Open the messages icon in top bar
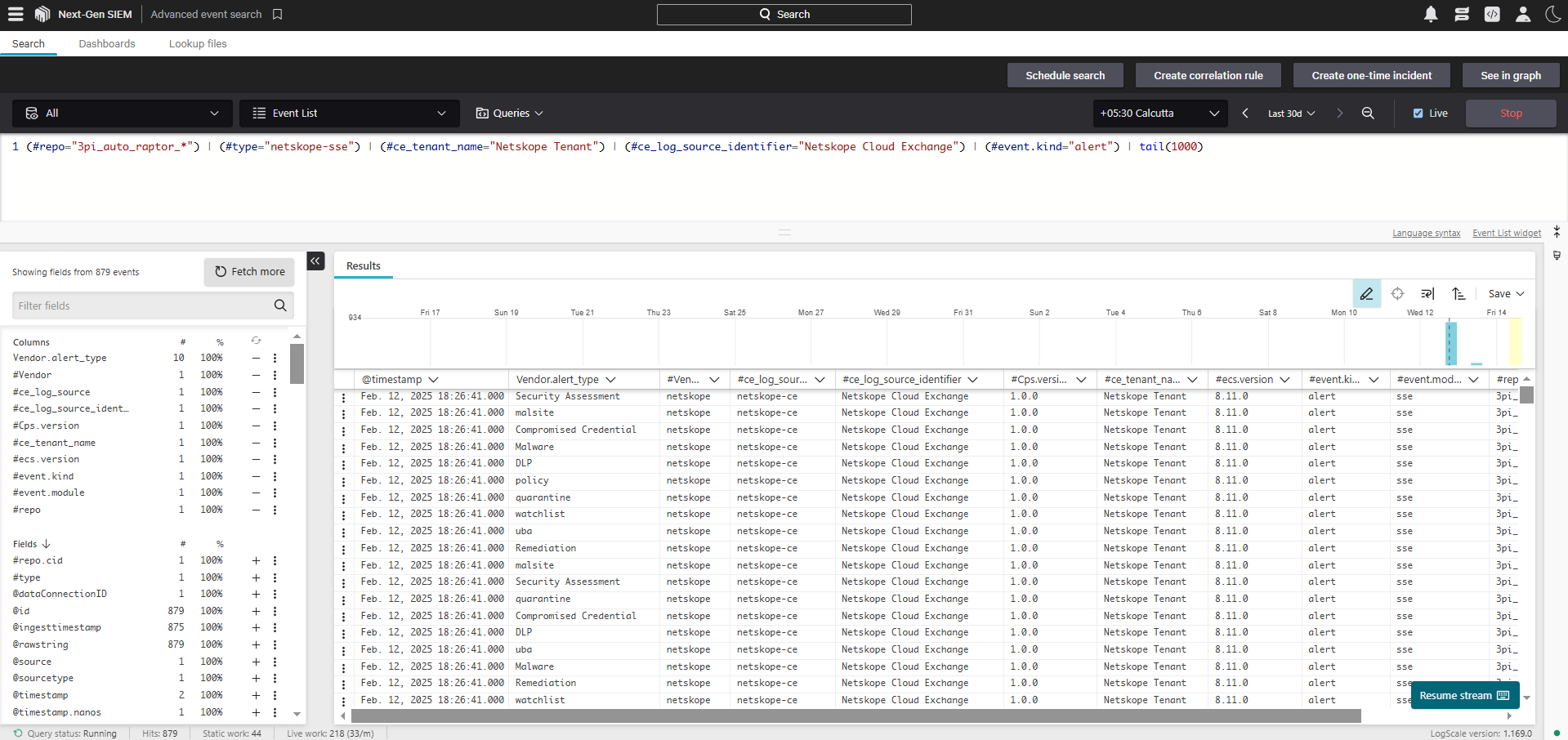This screenshot has width=1568, height=740. pyautogui.click(x=1462, y=14)
